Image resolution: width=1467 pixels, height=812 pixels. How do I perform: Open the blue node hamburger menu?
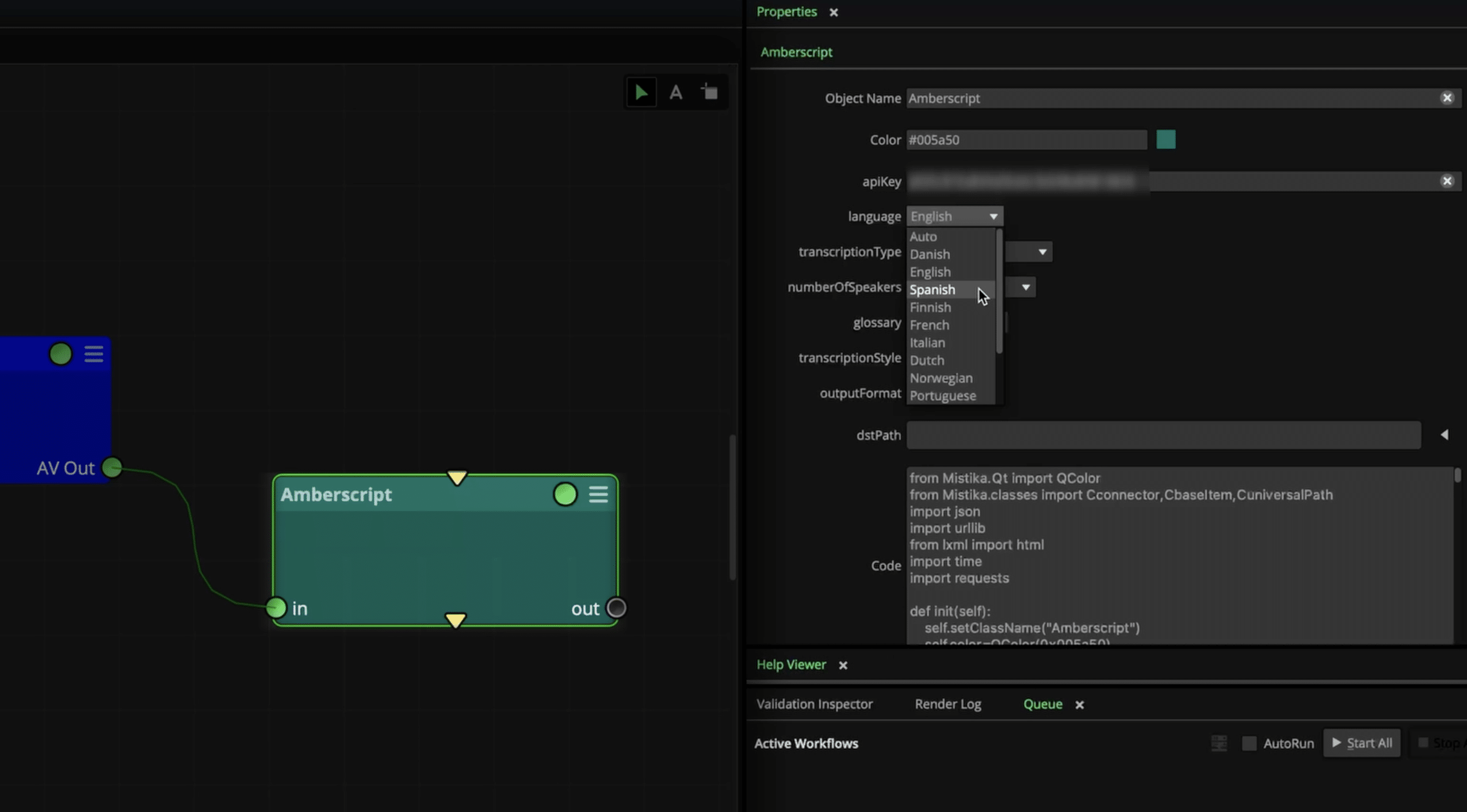(x=94, y=354)
